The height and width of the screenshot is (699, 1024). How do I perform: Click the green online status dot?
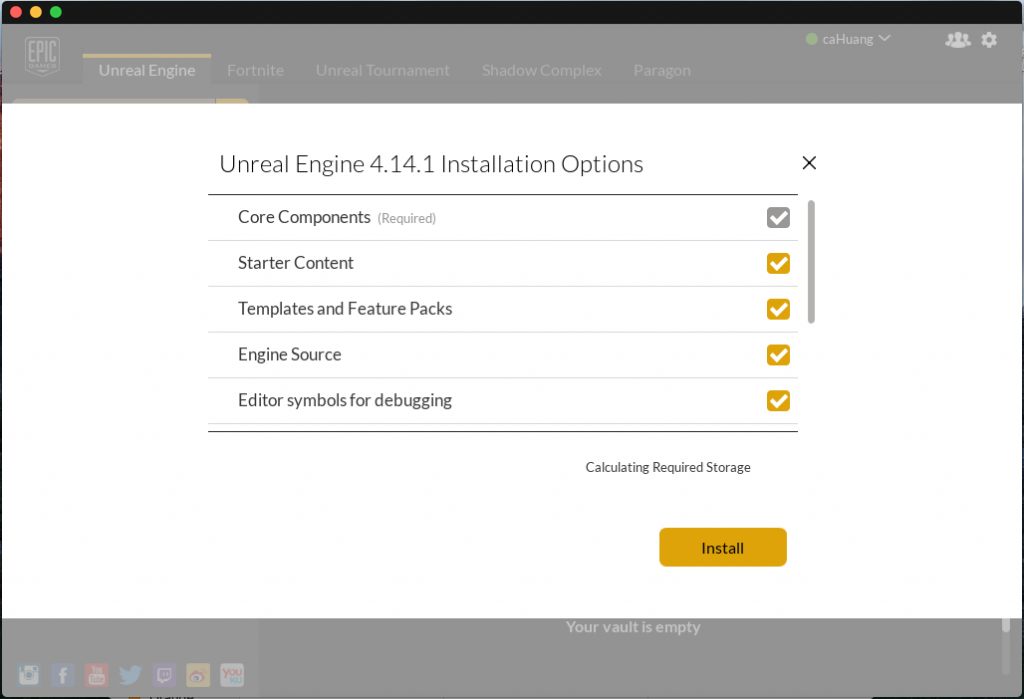[x=812, y=39]
